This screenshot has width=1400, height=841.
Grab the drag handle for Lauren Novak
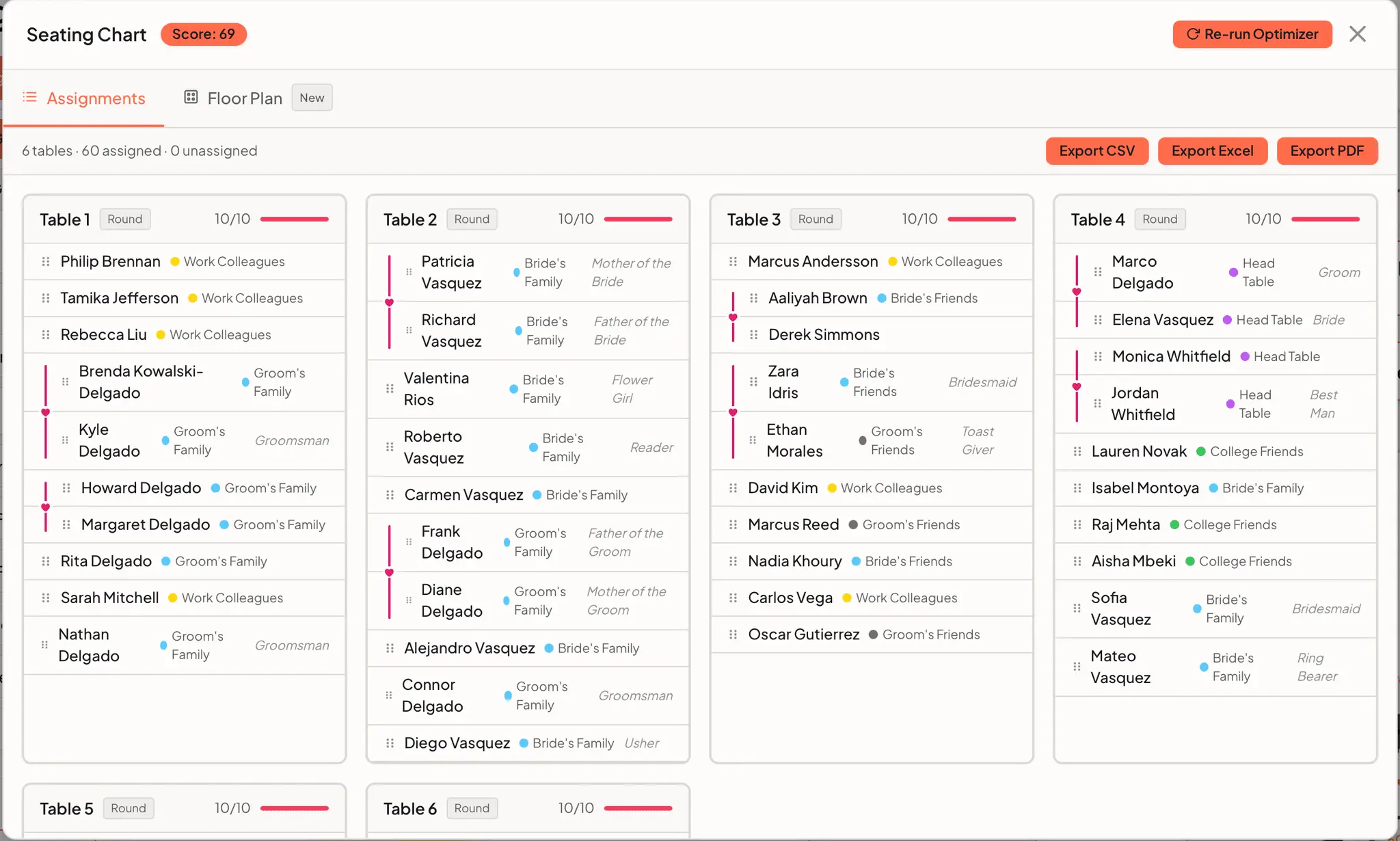[x=1077, y=451]
